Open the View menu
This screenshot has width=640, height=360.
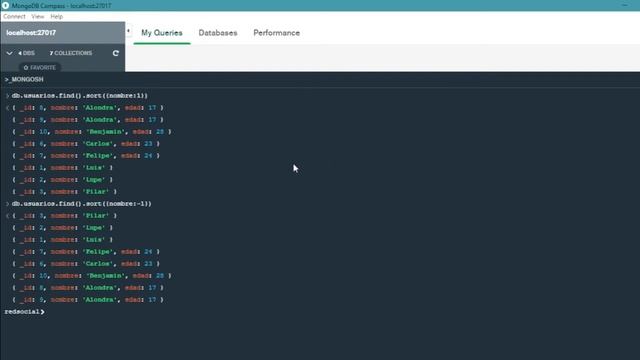coord(38,17)
